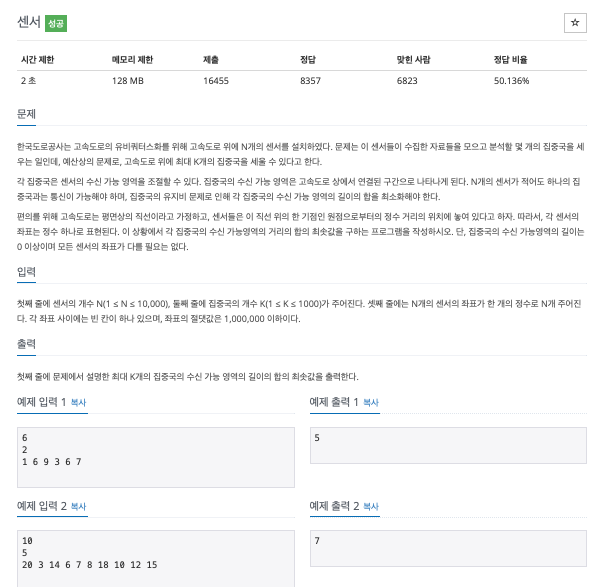616x587 pixels.
Task: Click the 예제 입력 1 heading
Action: coord(41,402)
